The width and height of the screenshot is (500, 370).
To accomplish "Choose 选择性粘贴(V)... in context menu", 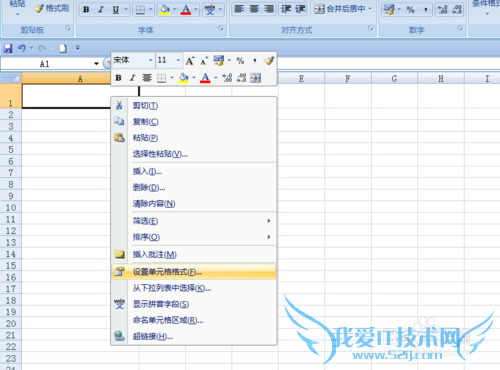I will (x=194, y=154).
